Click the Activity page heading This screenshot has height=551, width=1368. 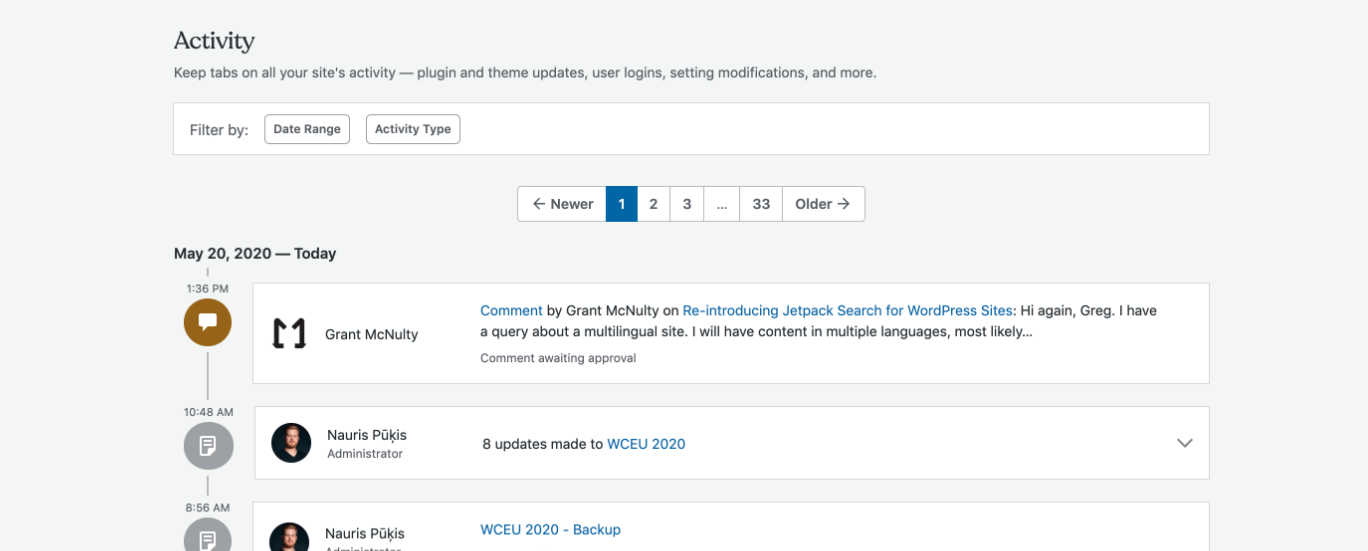[x=214, y=41]
